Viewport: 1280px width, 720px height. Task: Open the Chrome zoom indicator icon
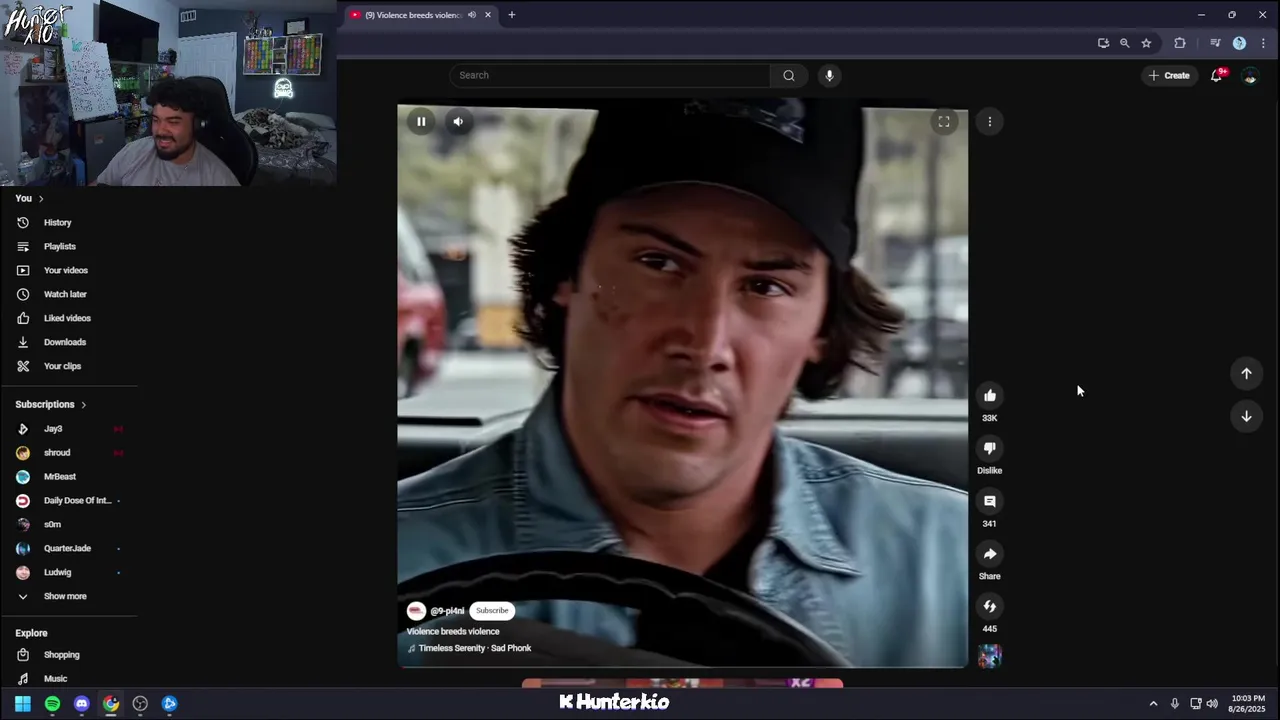pos(1124,43)
